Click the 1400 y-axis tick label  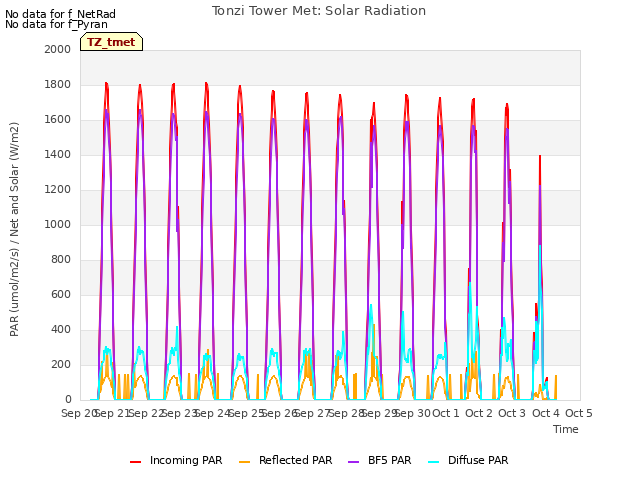58,154
